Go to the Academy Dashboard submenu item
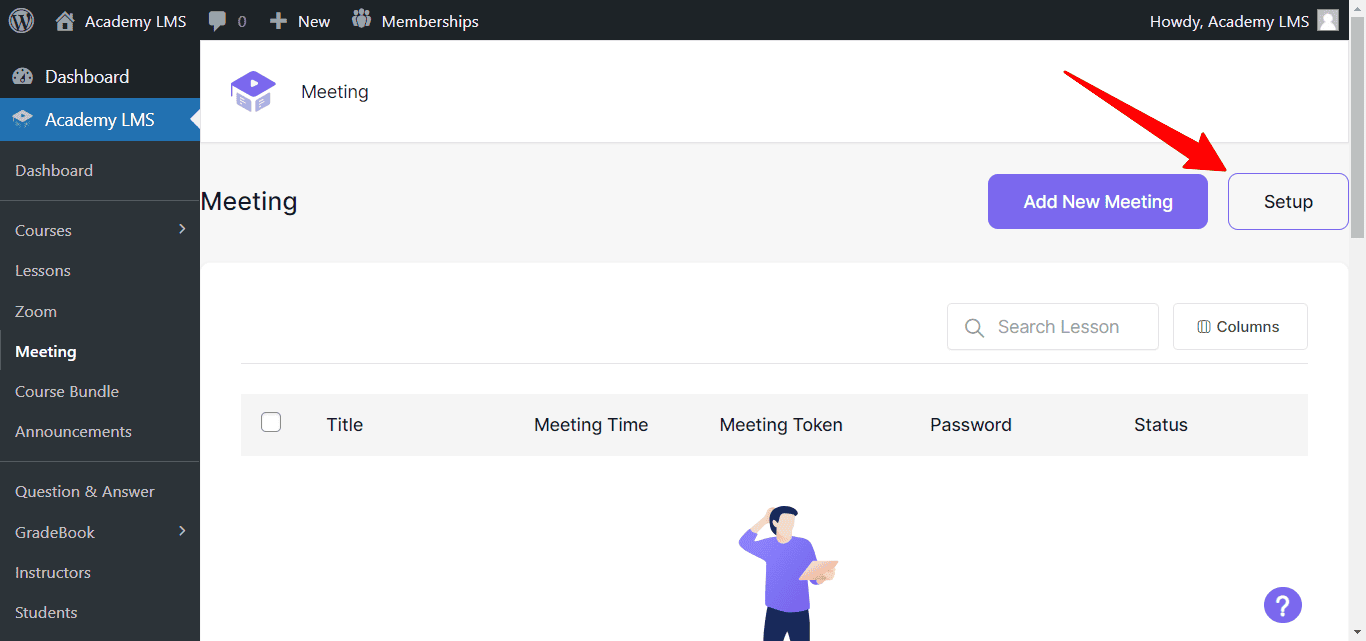This screenshot has width=1366, height=641. point(54,171)
